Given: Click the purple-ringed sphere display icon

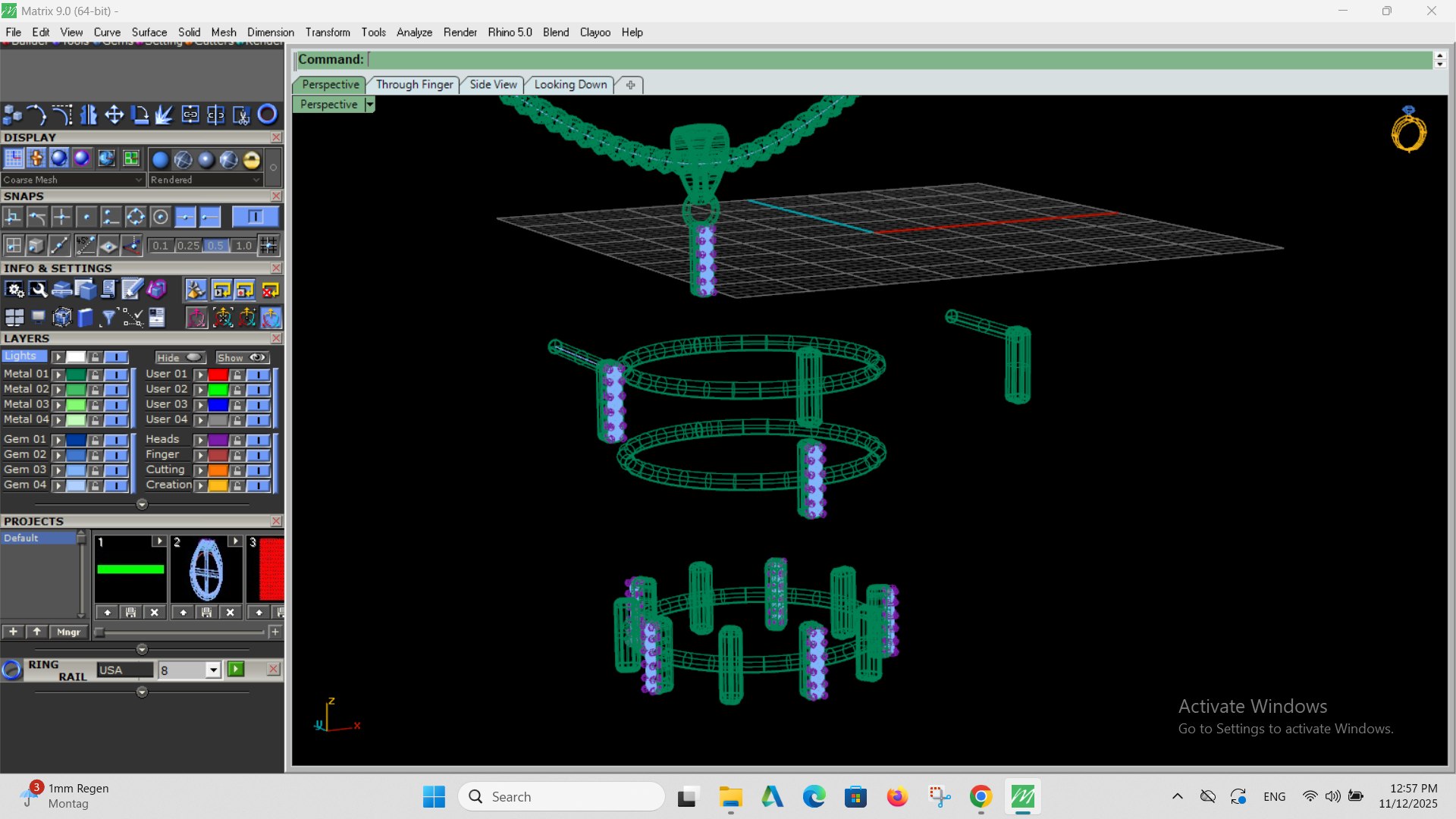Looking at the screenshot, I should pos(82,158).
